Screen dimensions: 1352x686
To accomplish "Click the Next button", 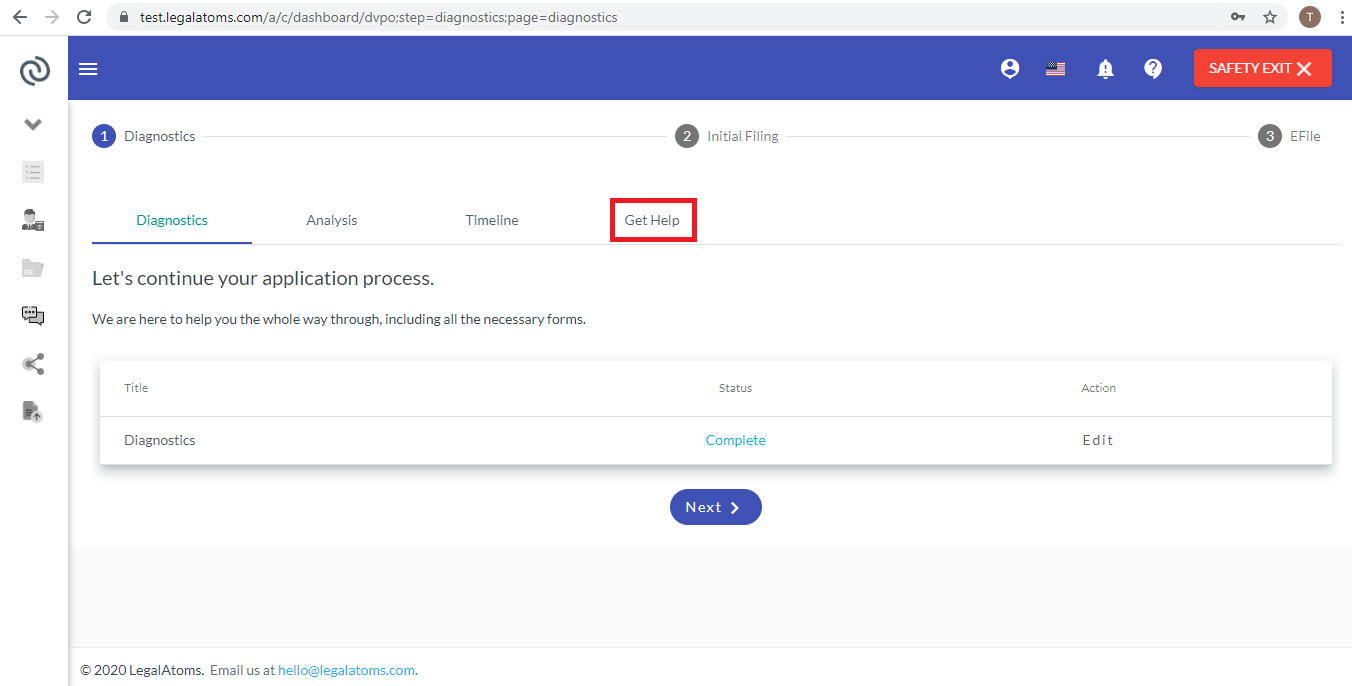I will point(716,507).
